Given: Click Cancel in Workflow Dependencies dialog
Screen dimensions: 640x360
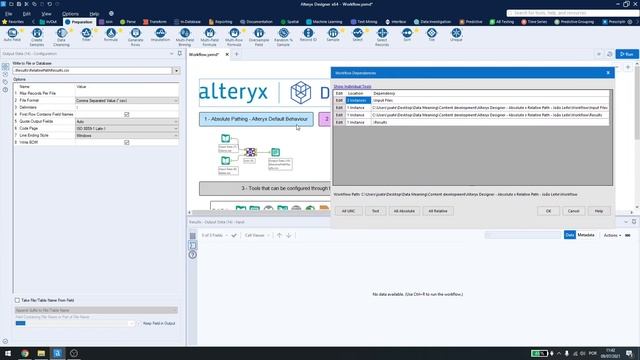Looking at the screenshot, I should (x=573, y=211).
